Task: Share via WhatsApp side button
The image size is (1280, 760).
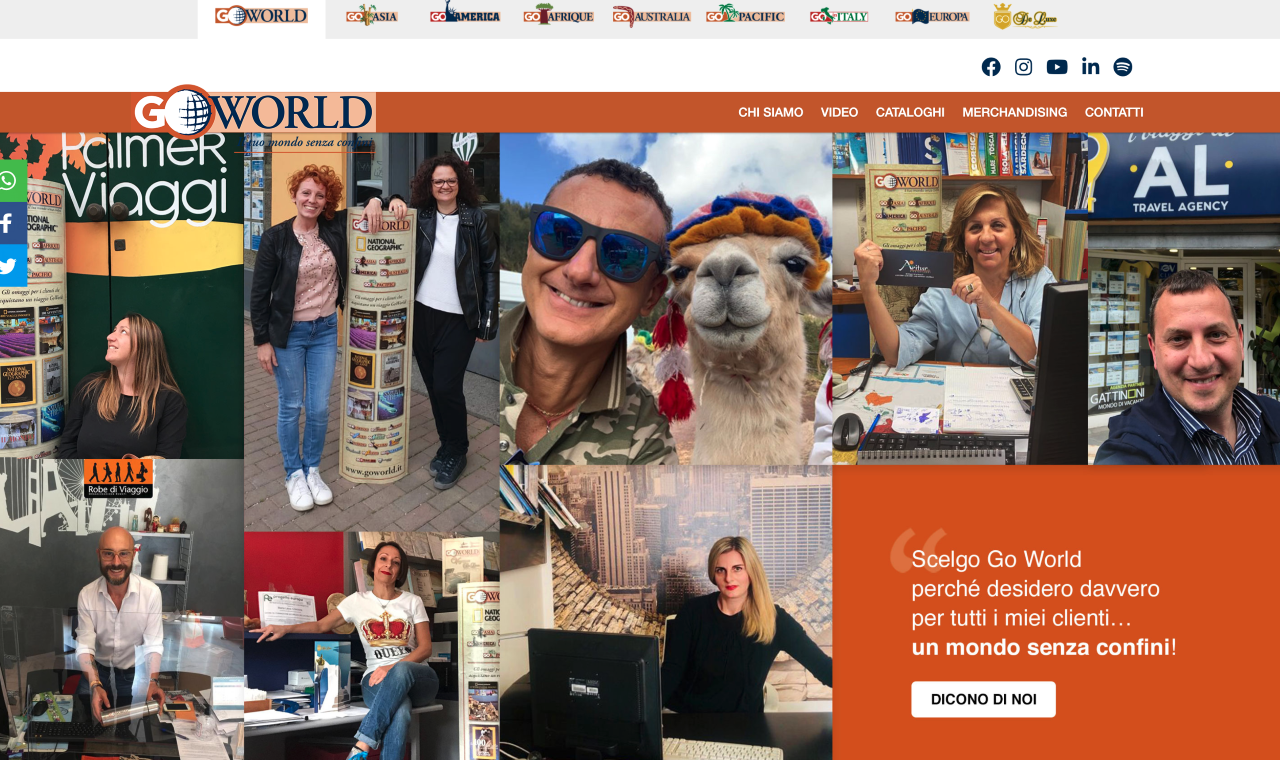Action: click(x=10, y=181)
